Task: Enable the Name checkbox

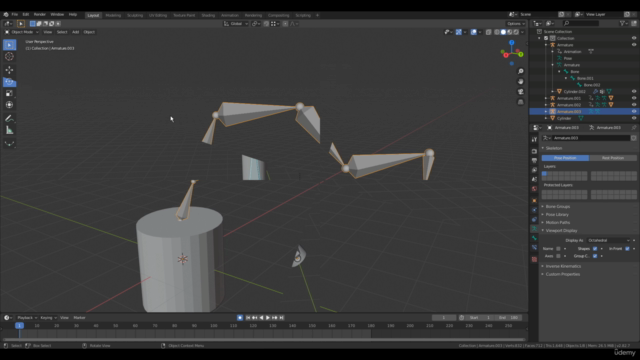Action: [558, 249]
